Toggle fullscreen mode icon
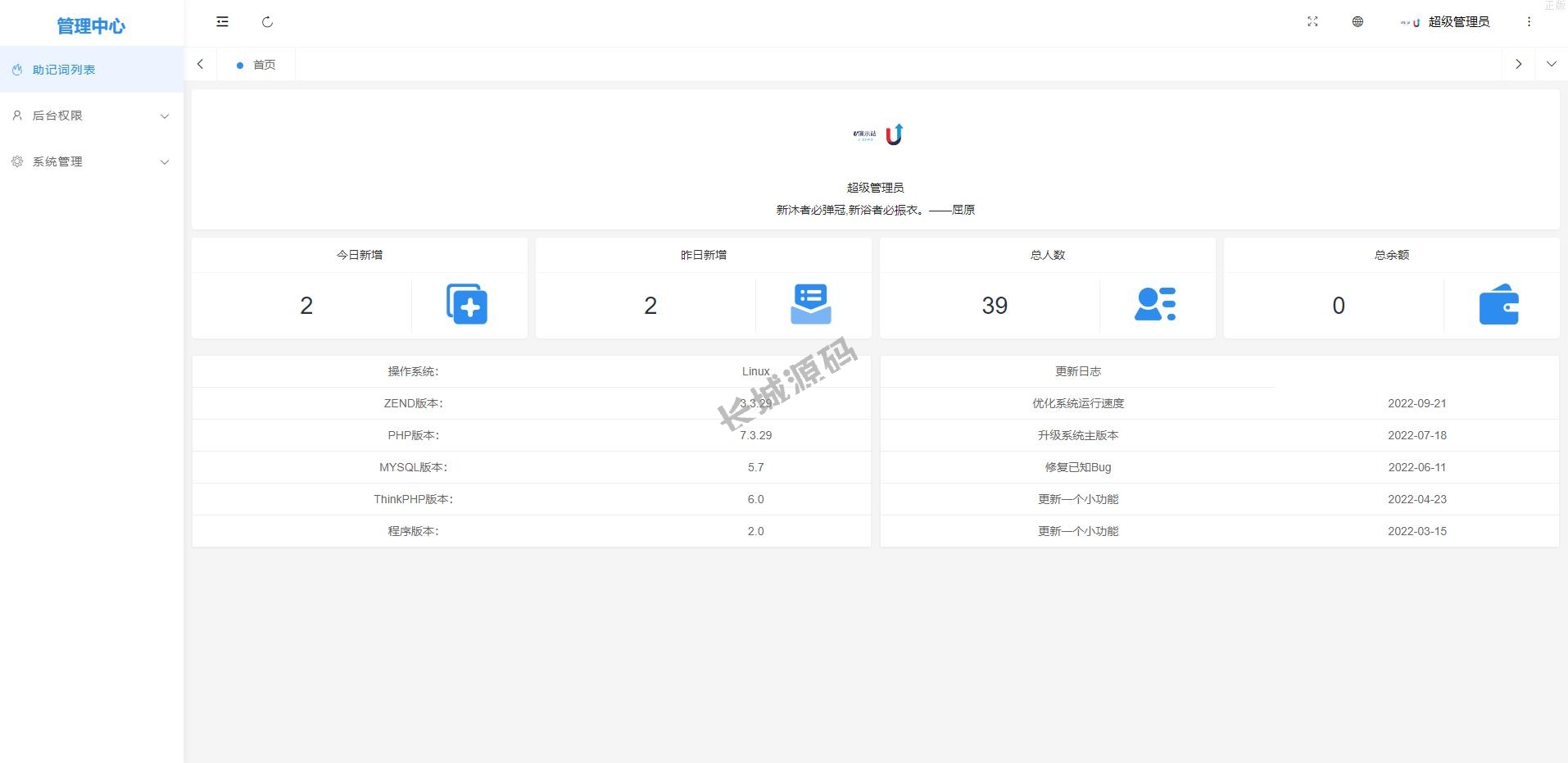1568x763 pixels. tap(1312, 22)
